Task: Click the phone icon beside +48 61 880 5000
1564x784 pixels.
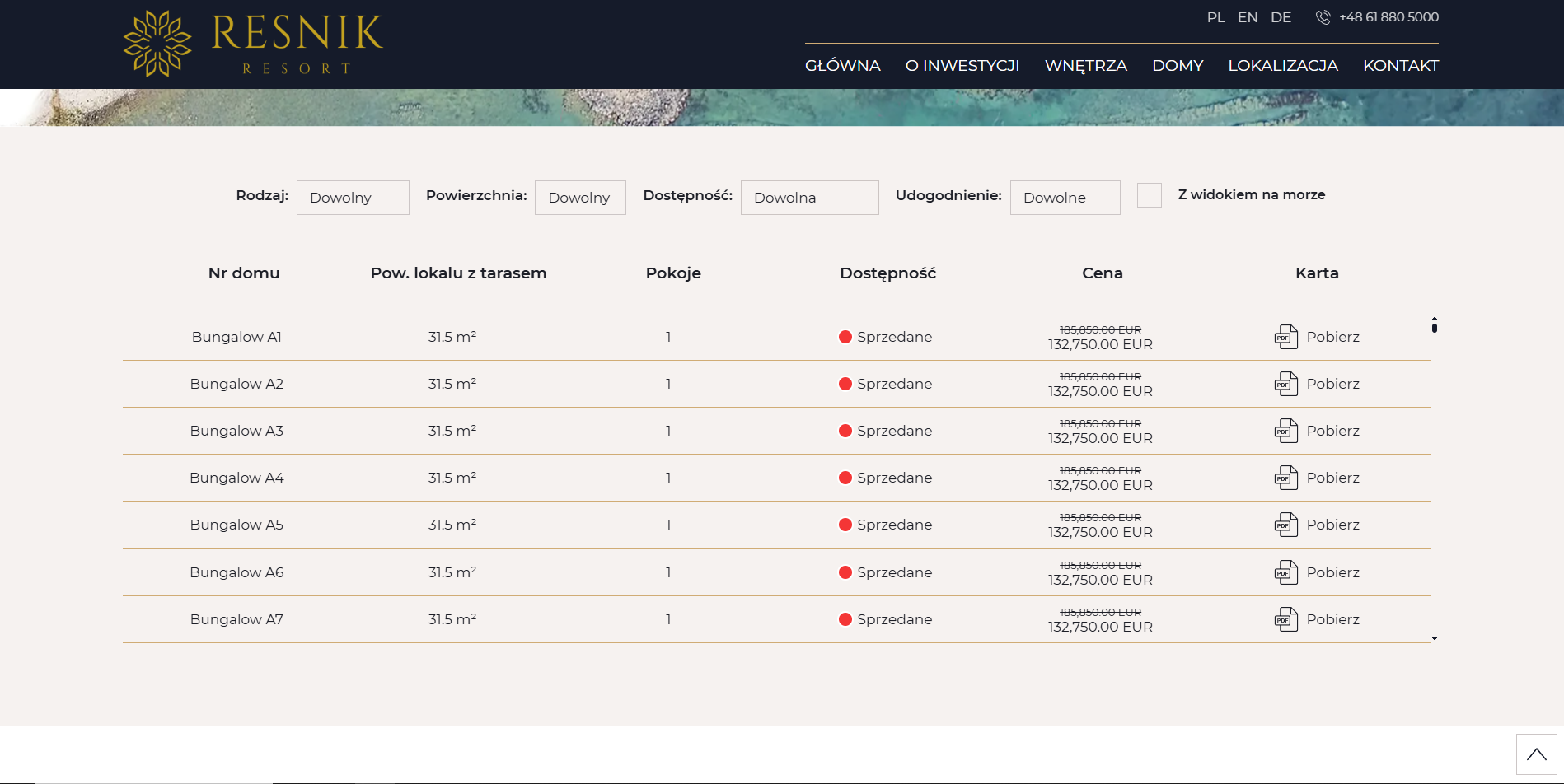Action: (x=1323, y=17)
